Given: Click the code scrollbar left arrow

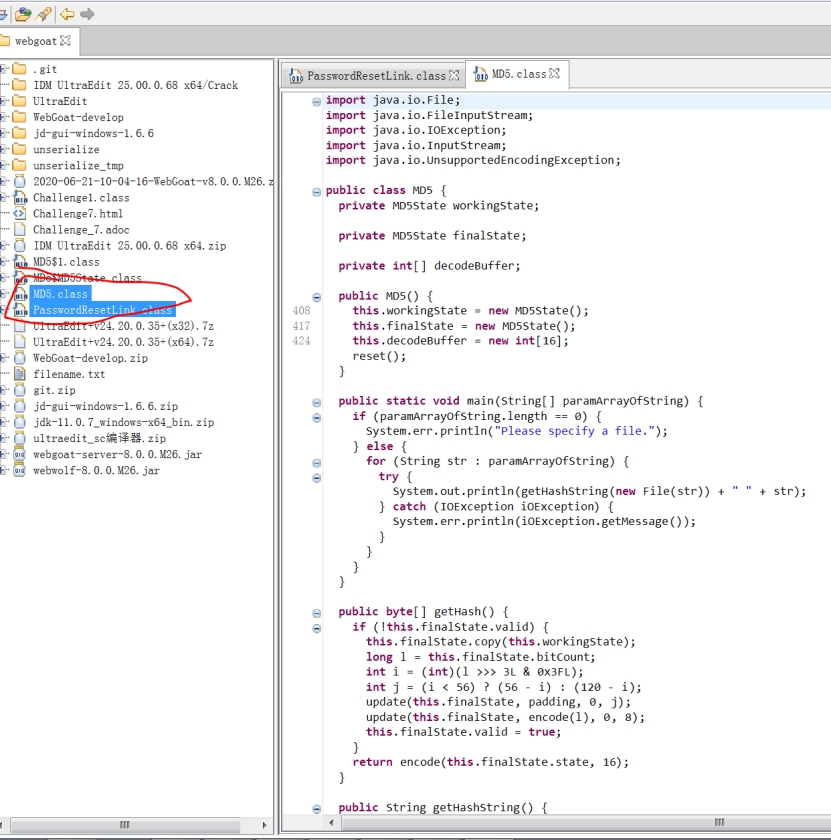Looking at the screenshot, I should pyautogui.click(x=332, y=822).
